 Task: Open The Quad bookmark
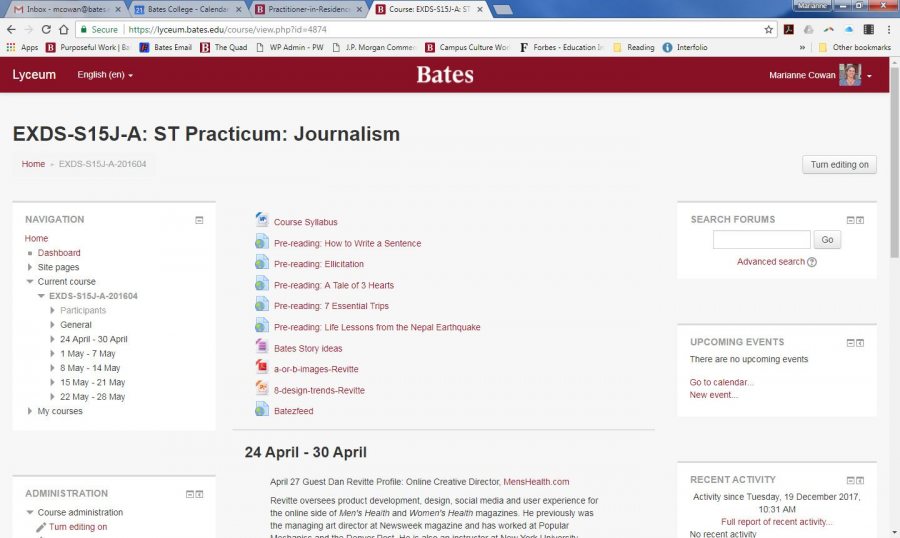point(224,47)
